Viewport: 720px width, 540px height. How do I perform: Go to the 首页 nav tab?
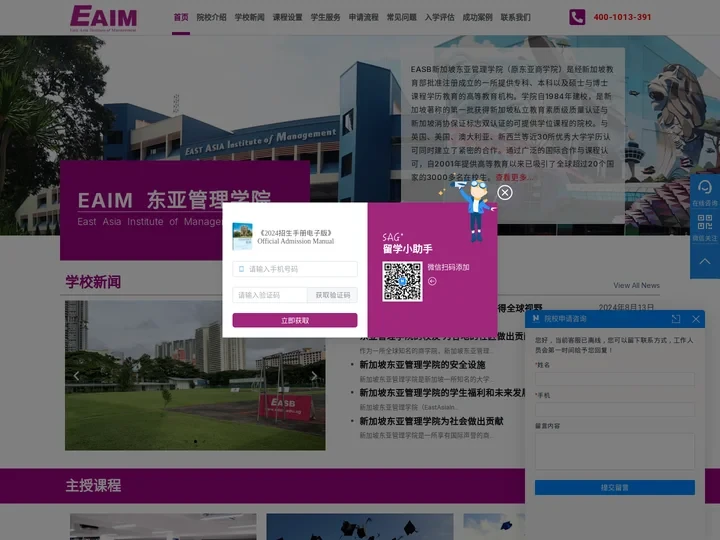click(181, 17)
